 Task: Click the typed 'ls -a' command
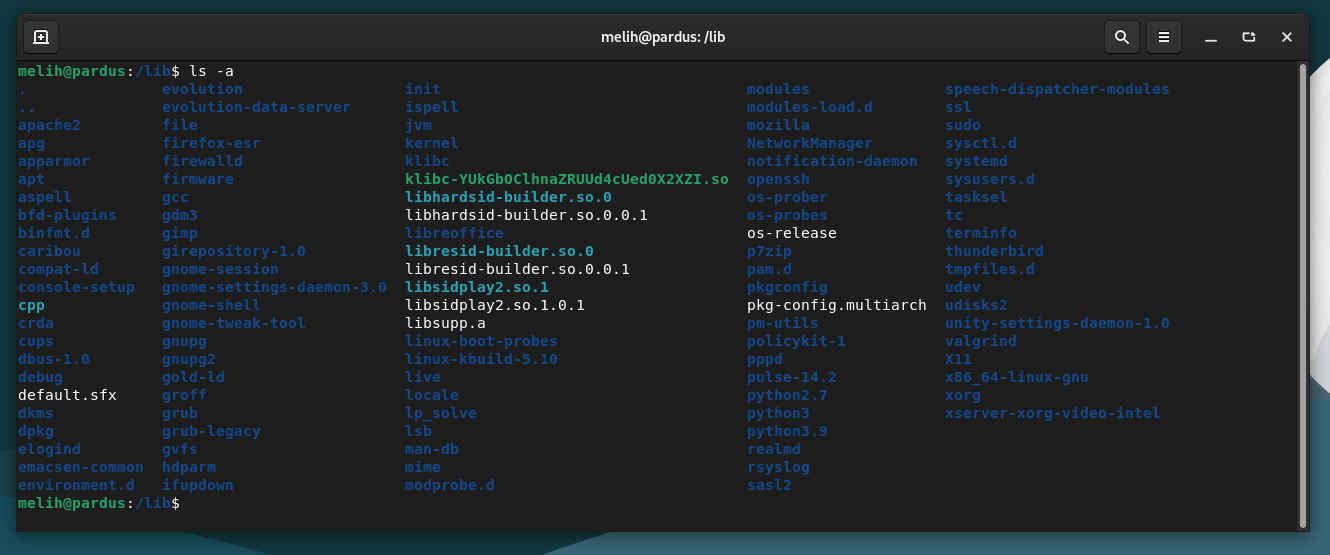click(x=211, y=71)
